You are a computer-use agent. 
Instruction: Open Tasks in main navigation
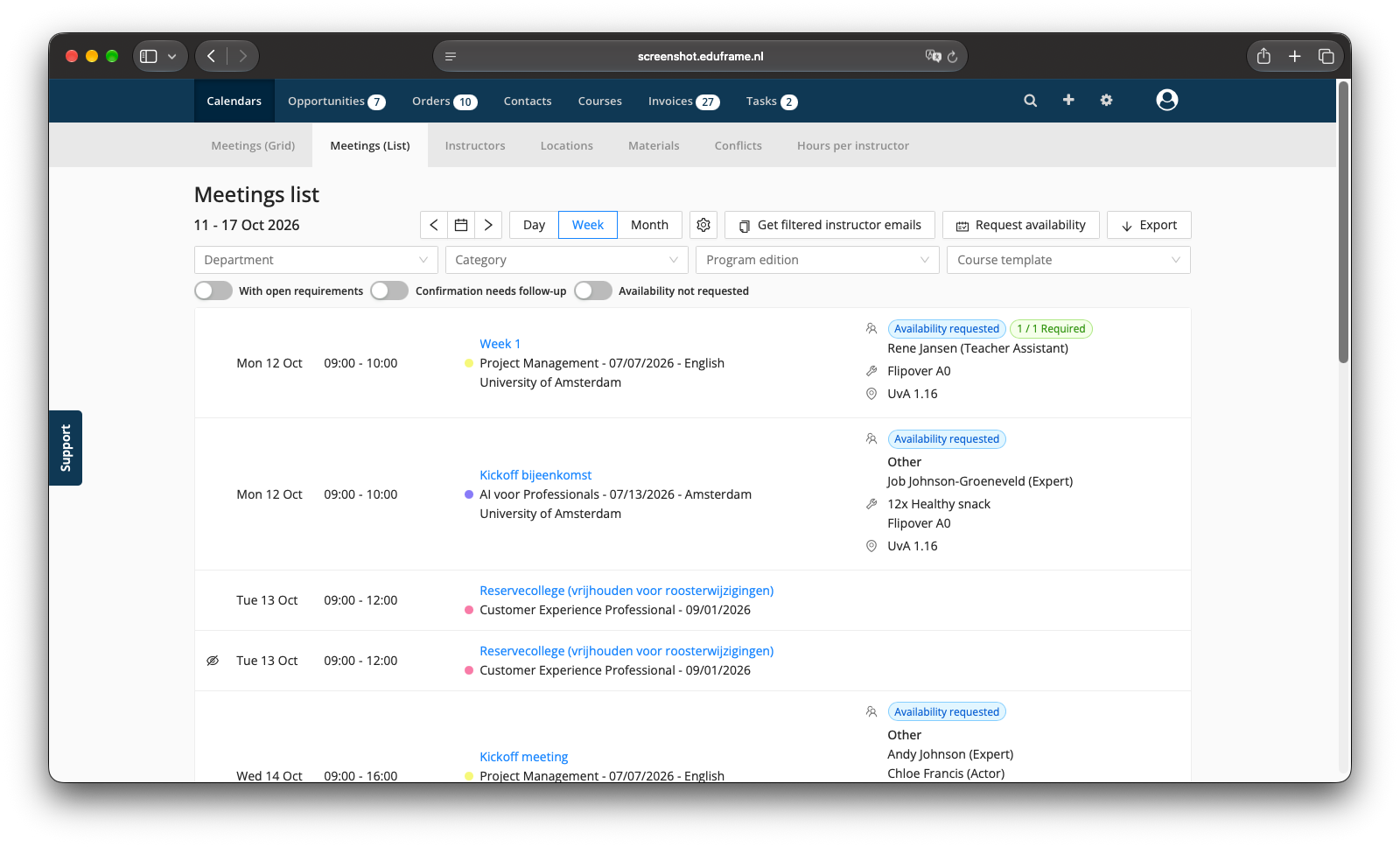tap(772, 101)
